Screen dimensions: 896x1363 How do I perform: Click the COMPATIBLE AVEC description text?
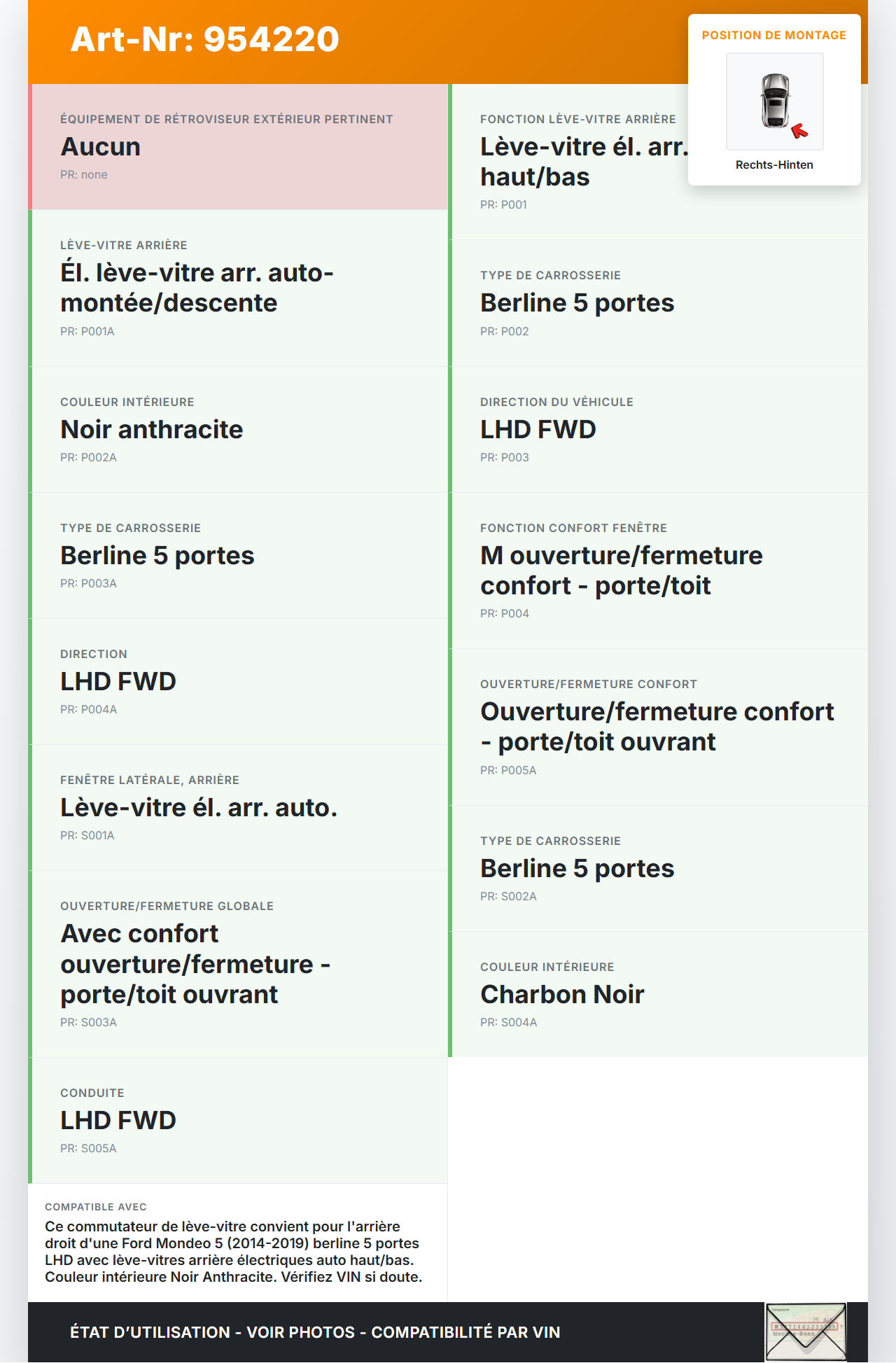tap(234, 1252)
